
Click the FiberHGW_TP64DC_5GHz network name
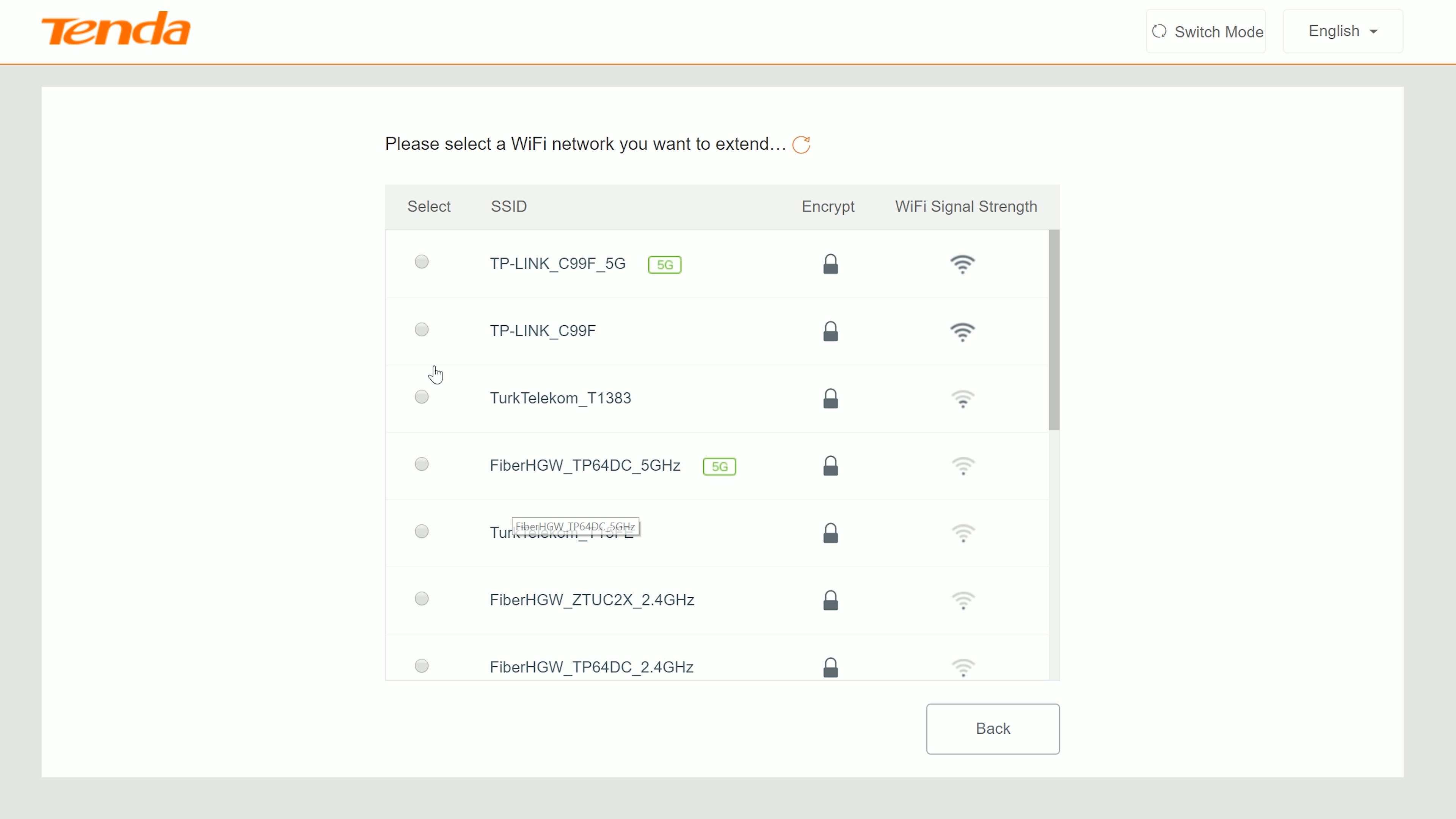585,466
